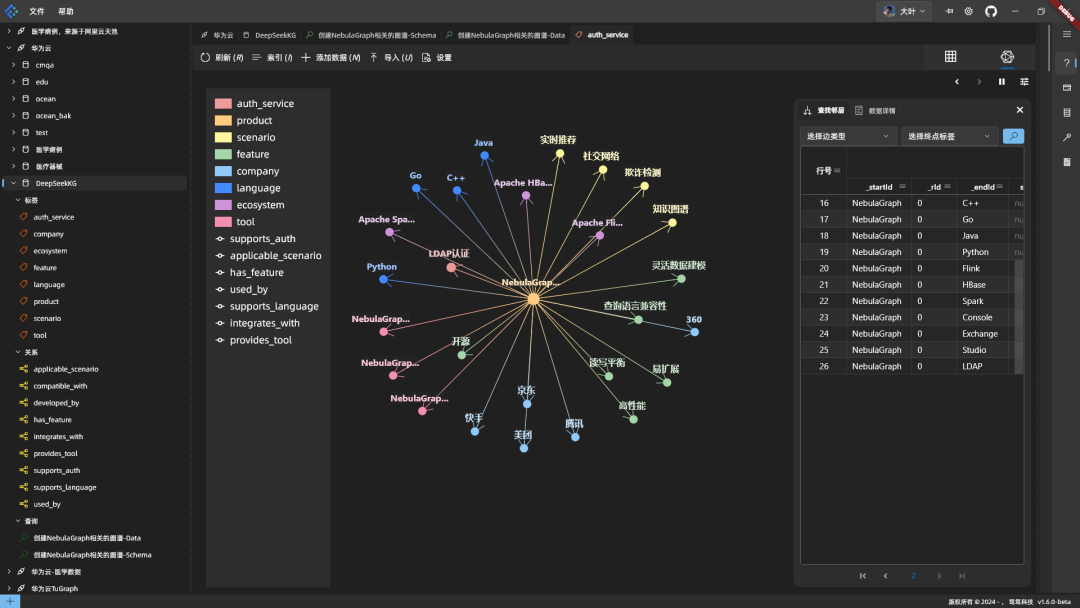Open the GitHub icon in the title bar
Screen dimensions: 1080x608
click(990, 11)
